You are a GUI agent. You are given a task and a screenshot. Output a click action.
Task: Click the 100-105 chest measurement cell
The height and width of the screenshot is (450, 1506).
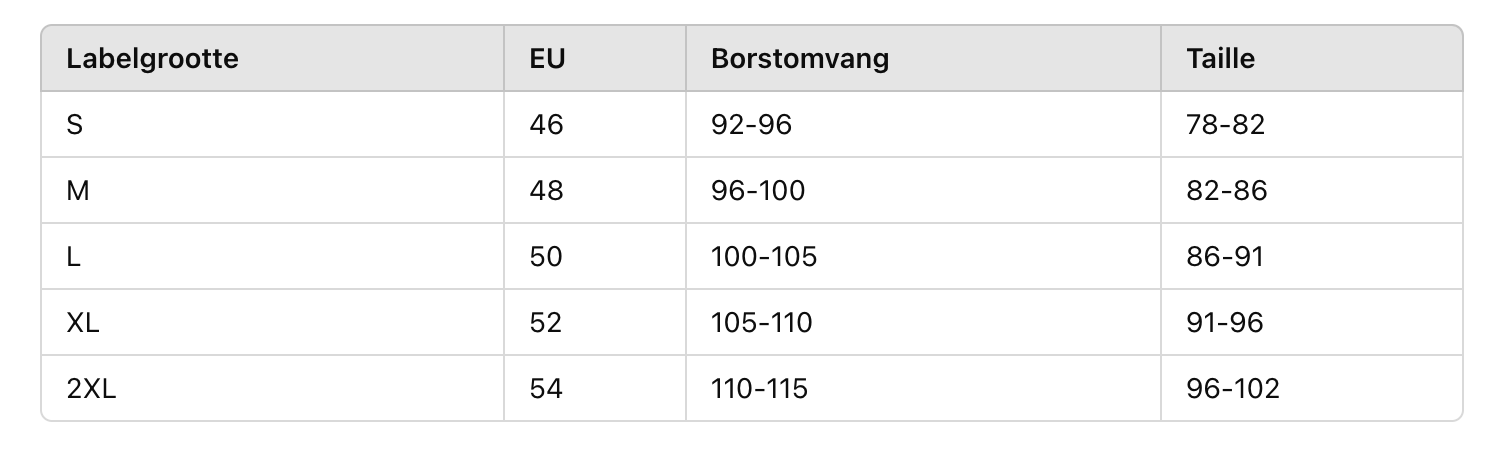pyautogui.click(x=764, y=257)
